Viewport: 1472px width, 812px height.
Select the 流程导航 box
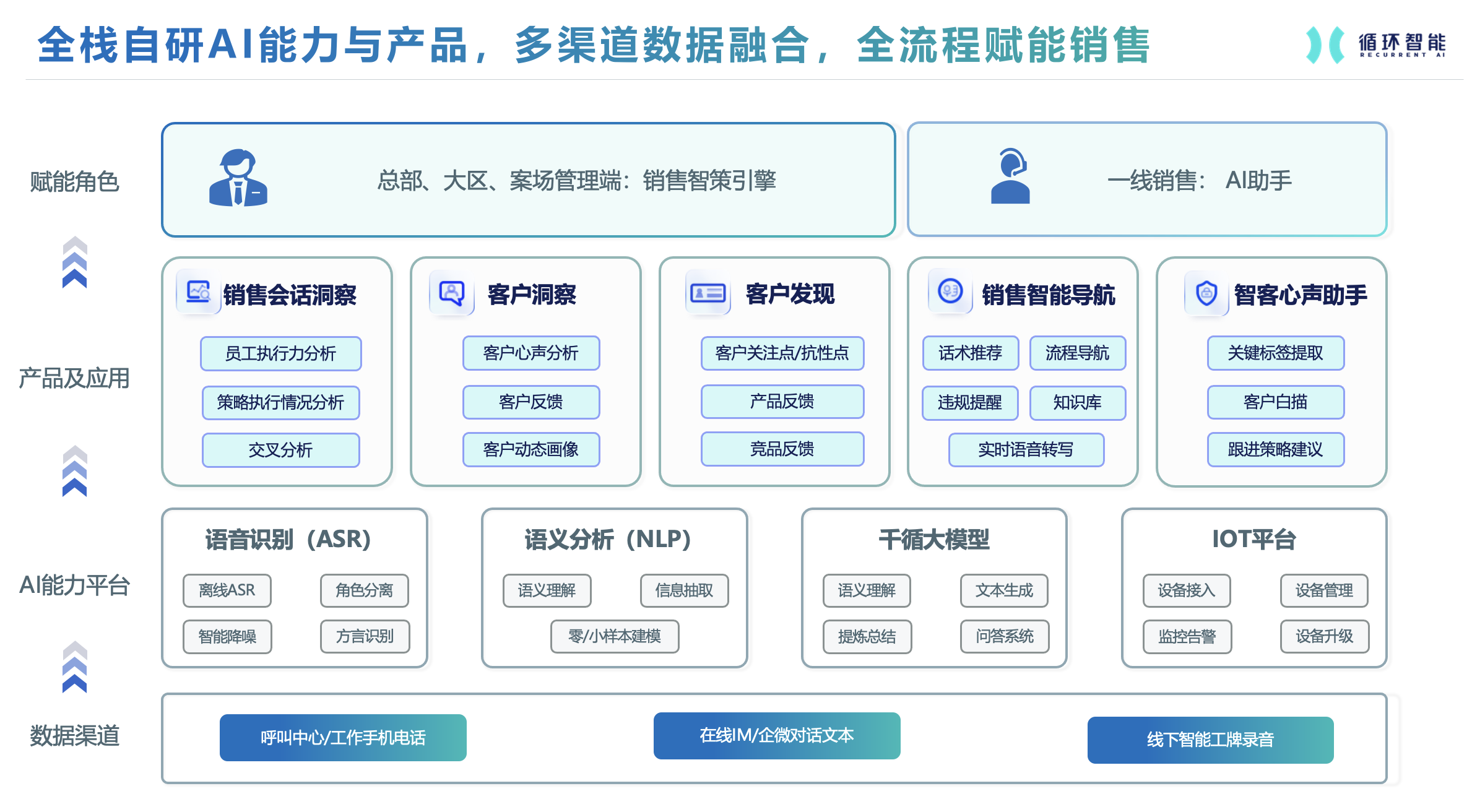click(1078, 353)
